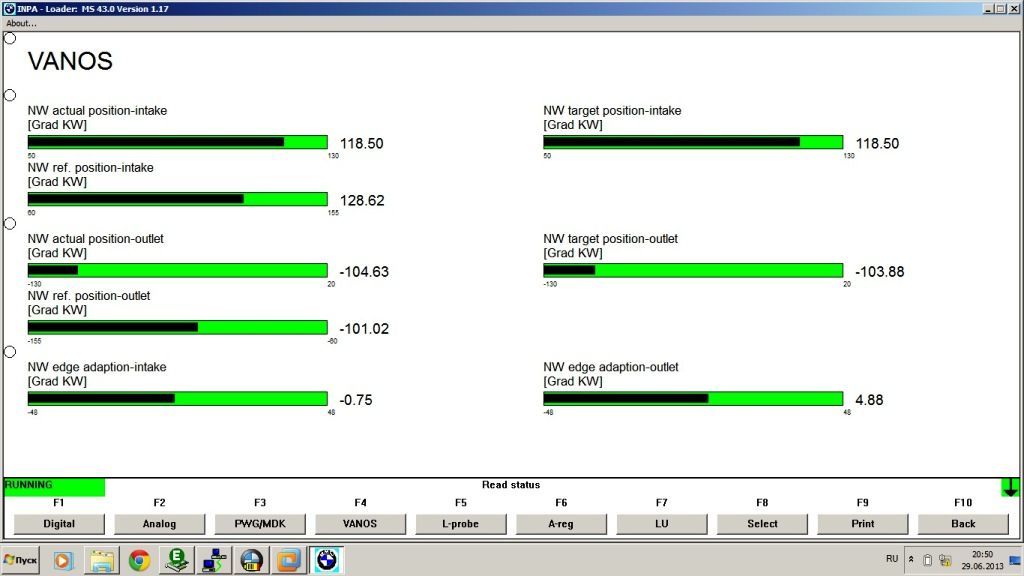
Task: Click NW actual position-outlet bar
Action: (178, 270)
